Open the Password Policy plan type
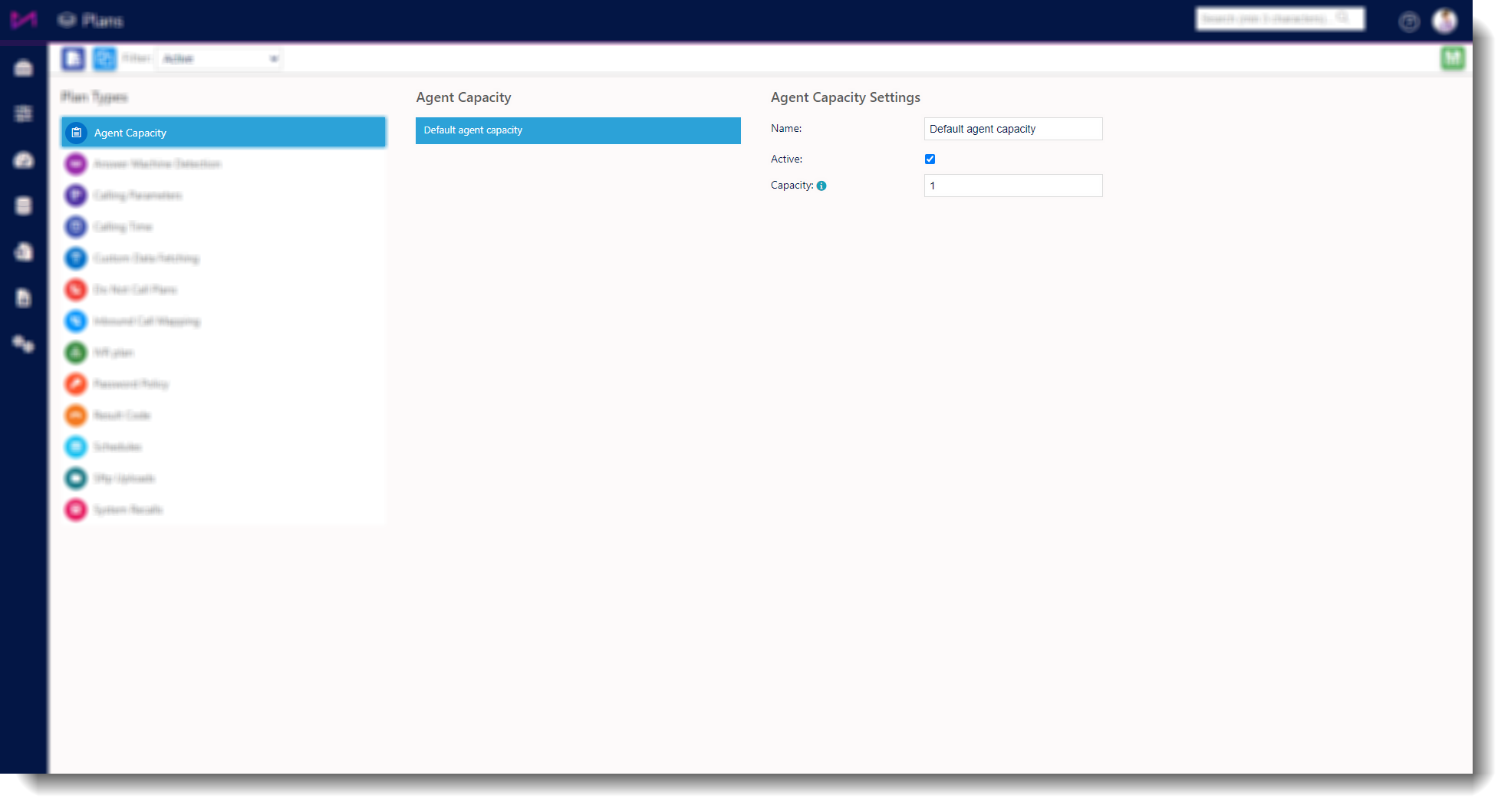Image resolution: width=1511 pixels, height=812 pixels. point(223,384)
